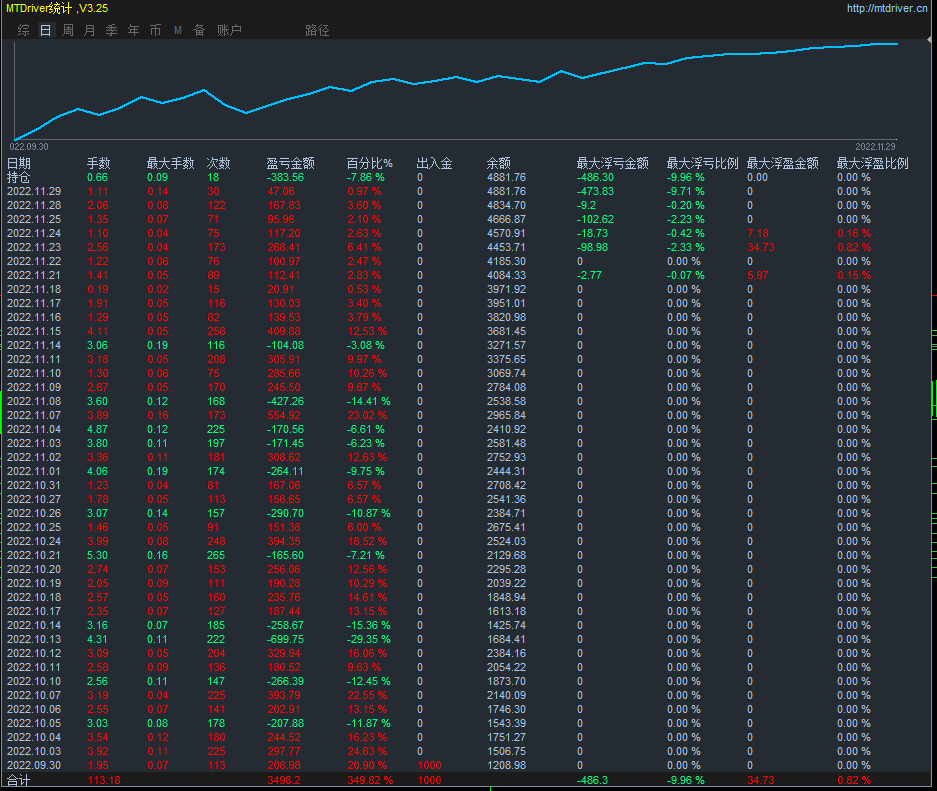Select the M tab
937x791 pixels.
tap(177, 30)
